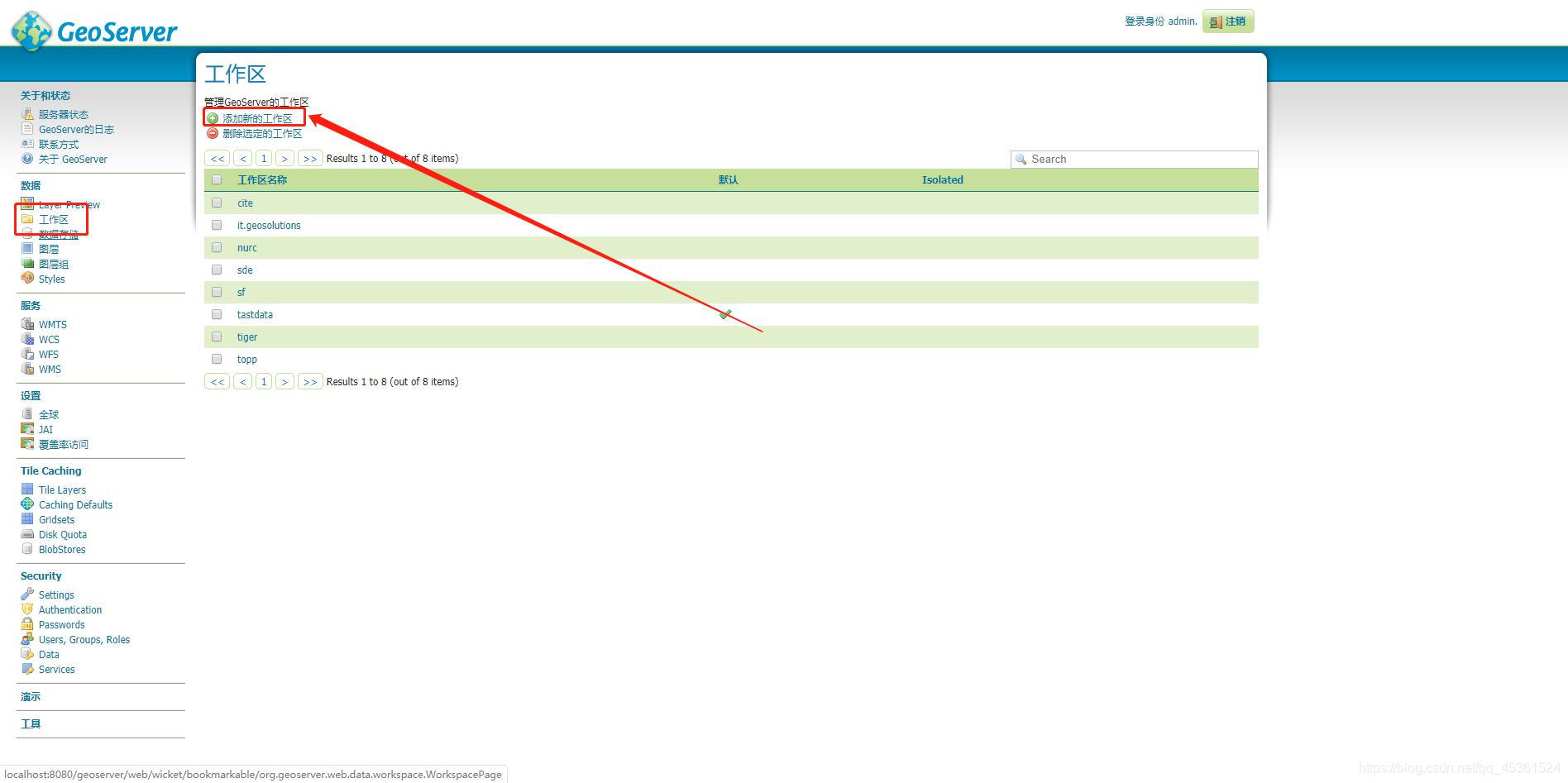Check the topp workspace checkbox
1568x783 pixels.
217,359
